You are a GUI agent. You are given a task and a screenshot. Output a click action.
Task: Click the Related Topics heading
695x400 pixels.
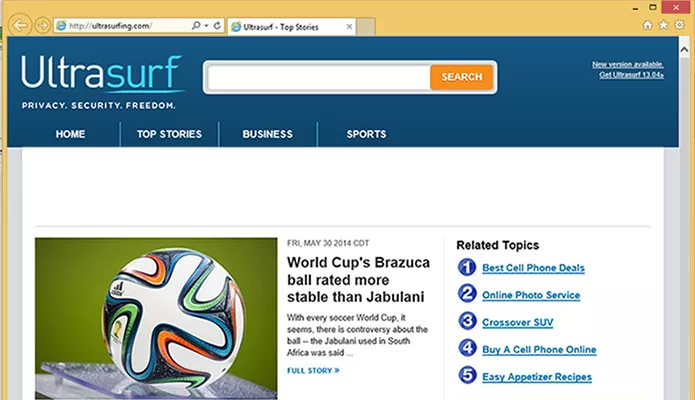pyautogui.click(x=497, y=245)
